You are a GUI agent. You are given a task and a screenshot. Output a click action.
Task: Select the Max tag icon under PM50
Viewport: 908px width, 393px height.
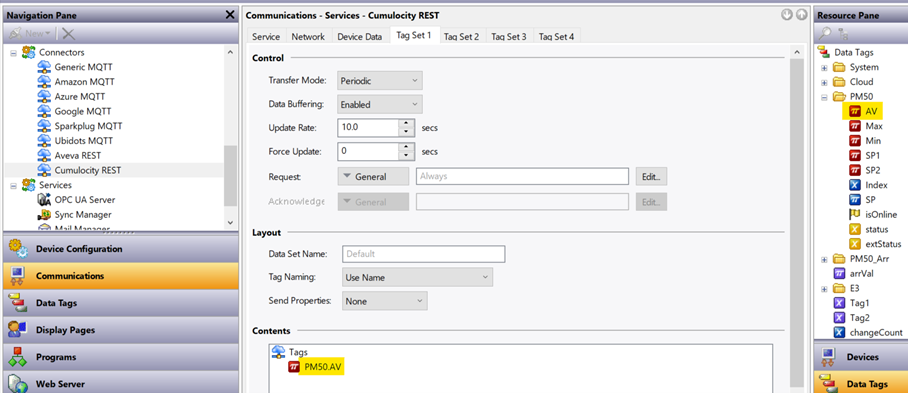click(x=855, y=126)
